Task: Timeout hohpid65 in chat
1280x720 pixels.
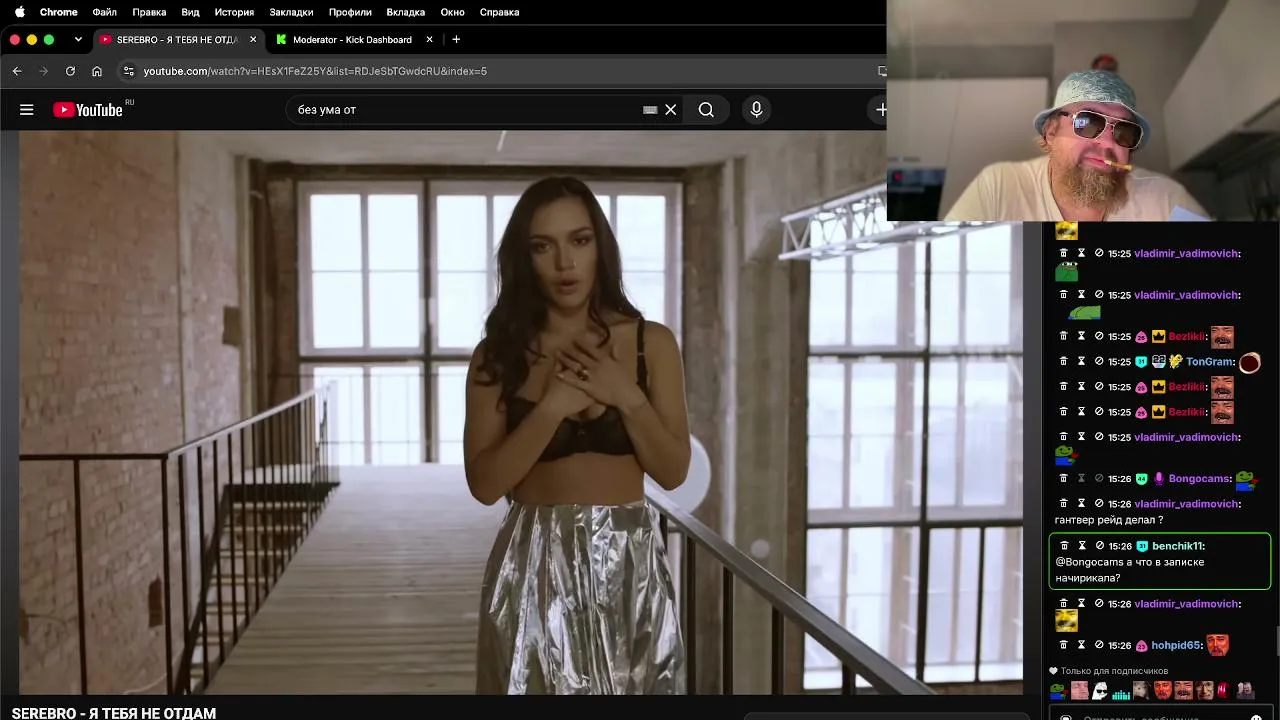Action: tap(1081, 646)
